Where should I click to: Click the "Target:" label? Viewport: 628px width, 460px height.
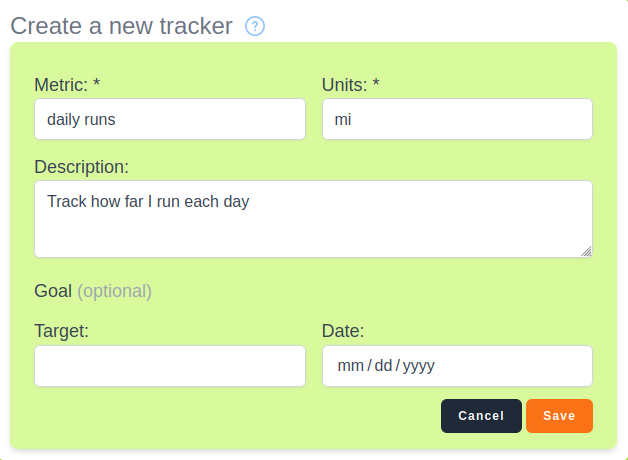click(x=61, y=330)
